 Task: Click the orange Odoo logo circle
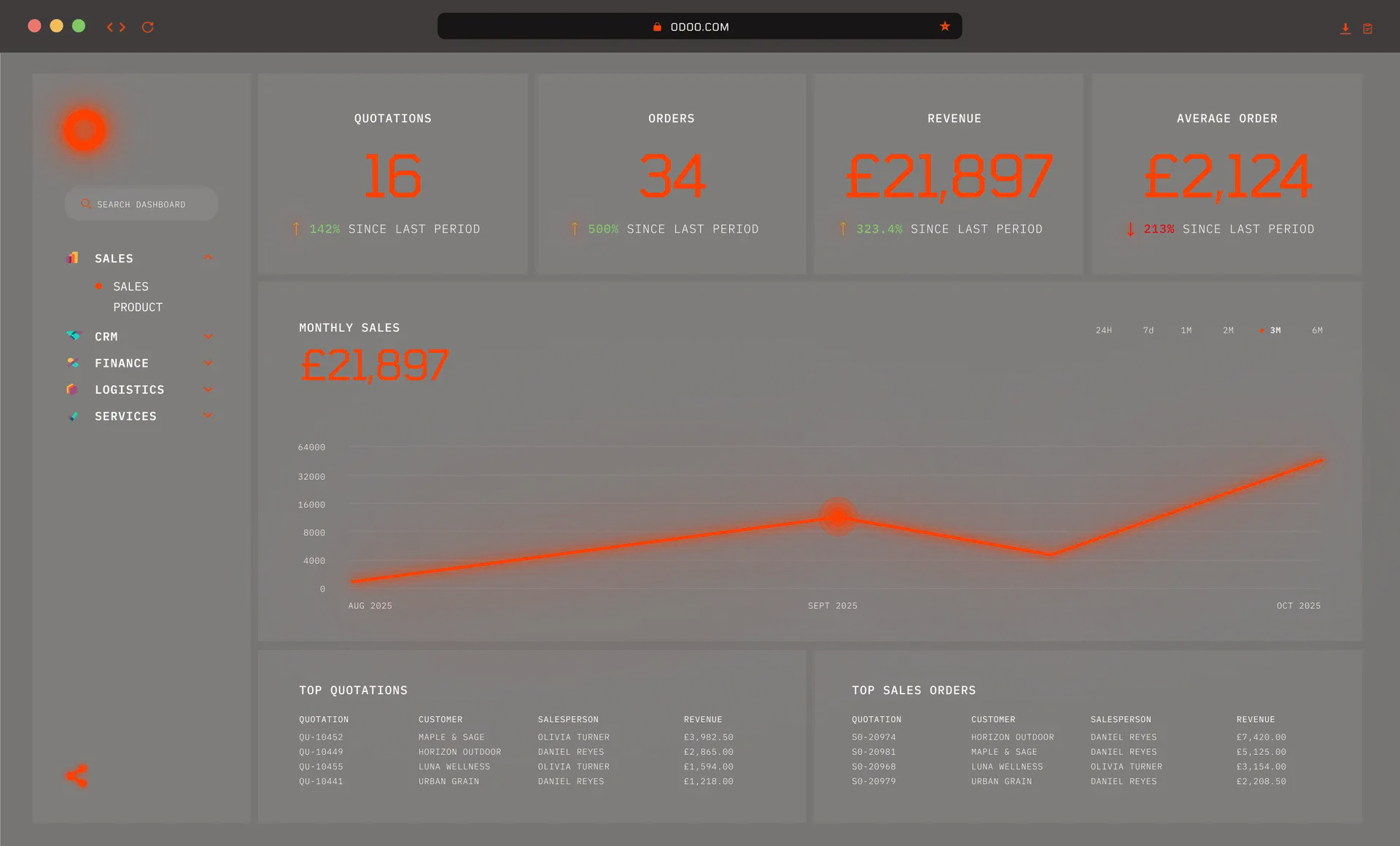(x=85, y=131)
